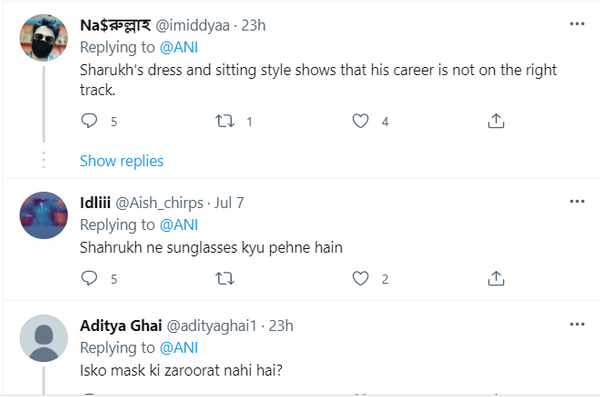Open @ANI mention in Idliii's reply

coord(179,225)
